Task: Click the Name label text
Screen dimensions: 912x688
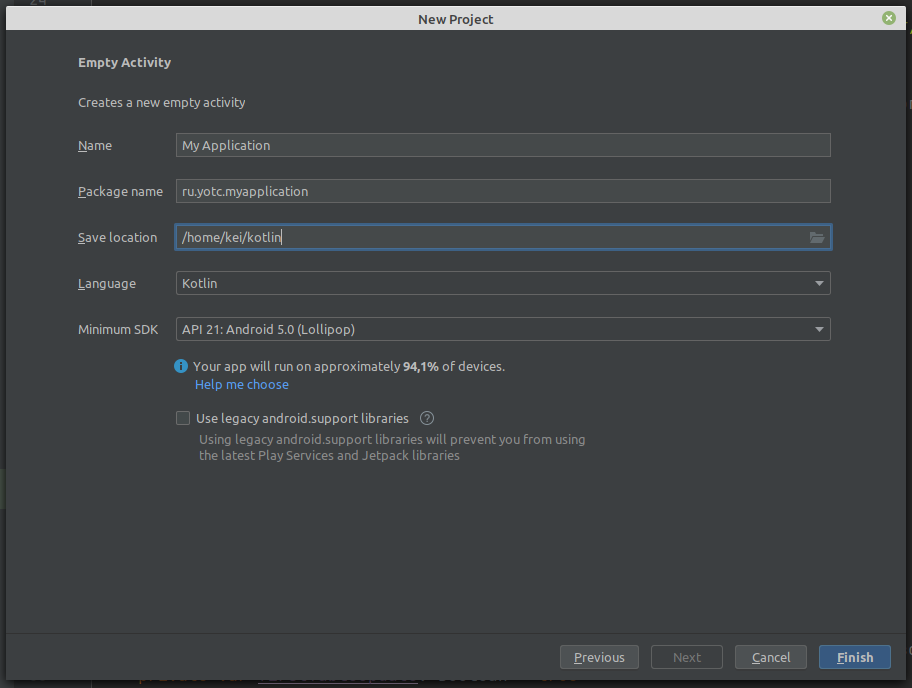Action: 95,145
